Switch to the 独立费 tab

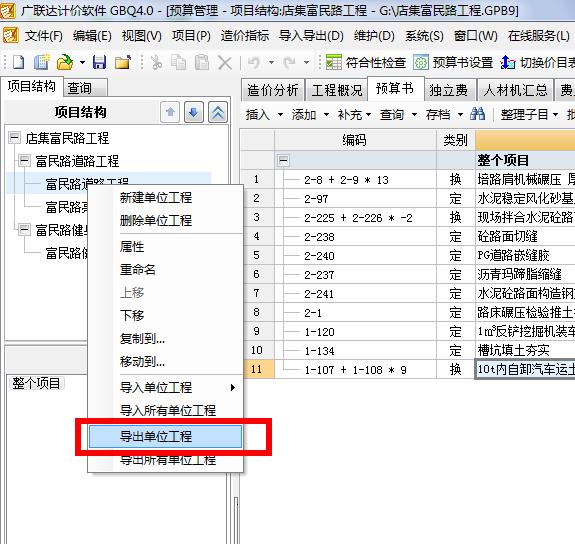point(449,90)
